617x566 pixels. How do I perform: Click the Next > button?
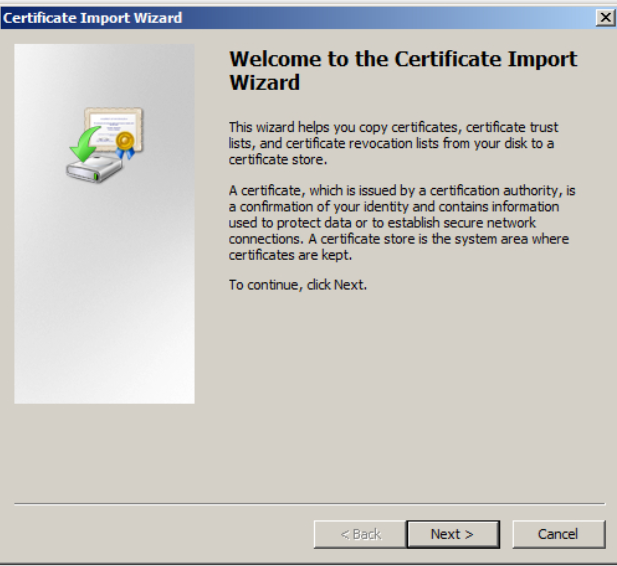pos(451,534)
